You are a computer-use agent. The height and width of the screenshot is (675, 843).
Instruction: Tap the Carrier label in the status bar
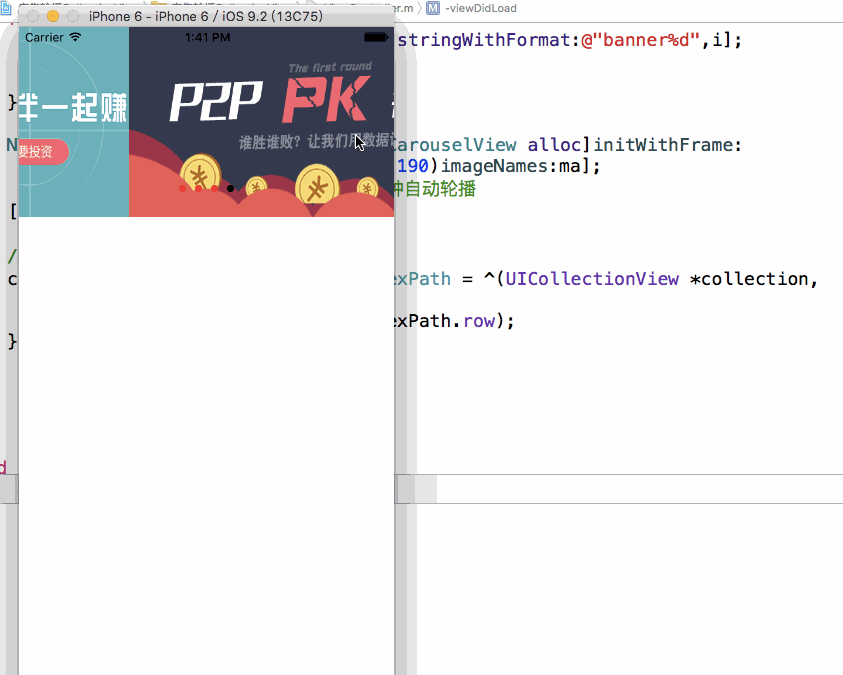[x=44, y=38]
